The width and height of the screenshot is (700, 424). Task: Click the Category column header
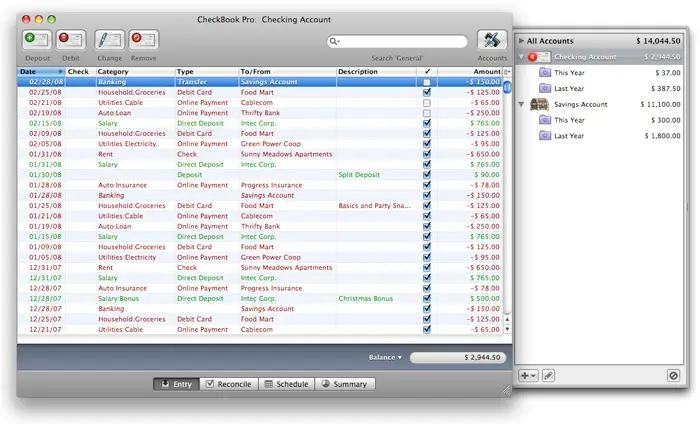point(135,71)
